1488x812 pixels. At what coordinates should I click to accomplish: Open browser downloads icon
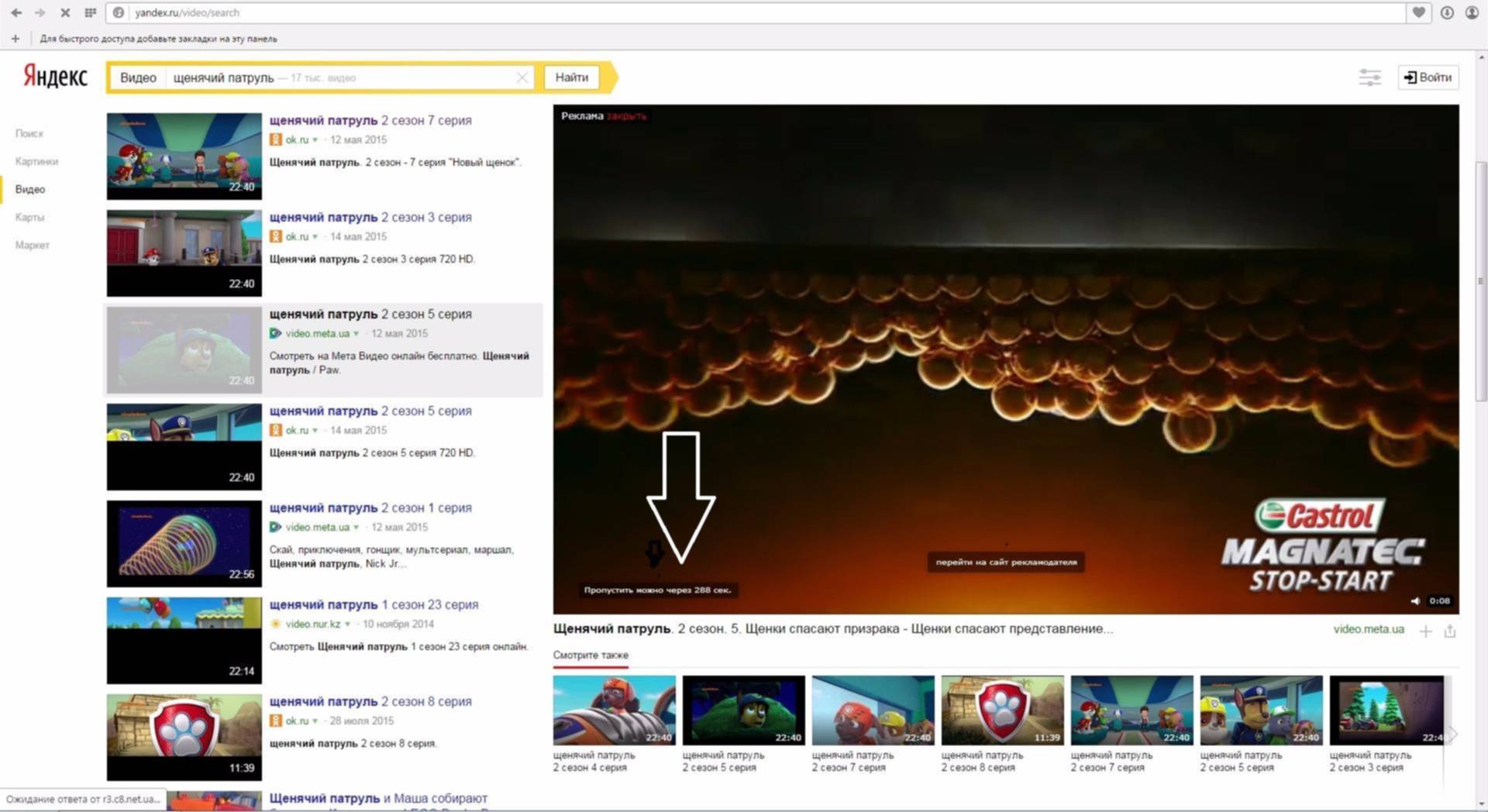1446,12
